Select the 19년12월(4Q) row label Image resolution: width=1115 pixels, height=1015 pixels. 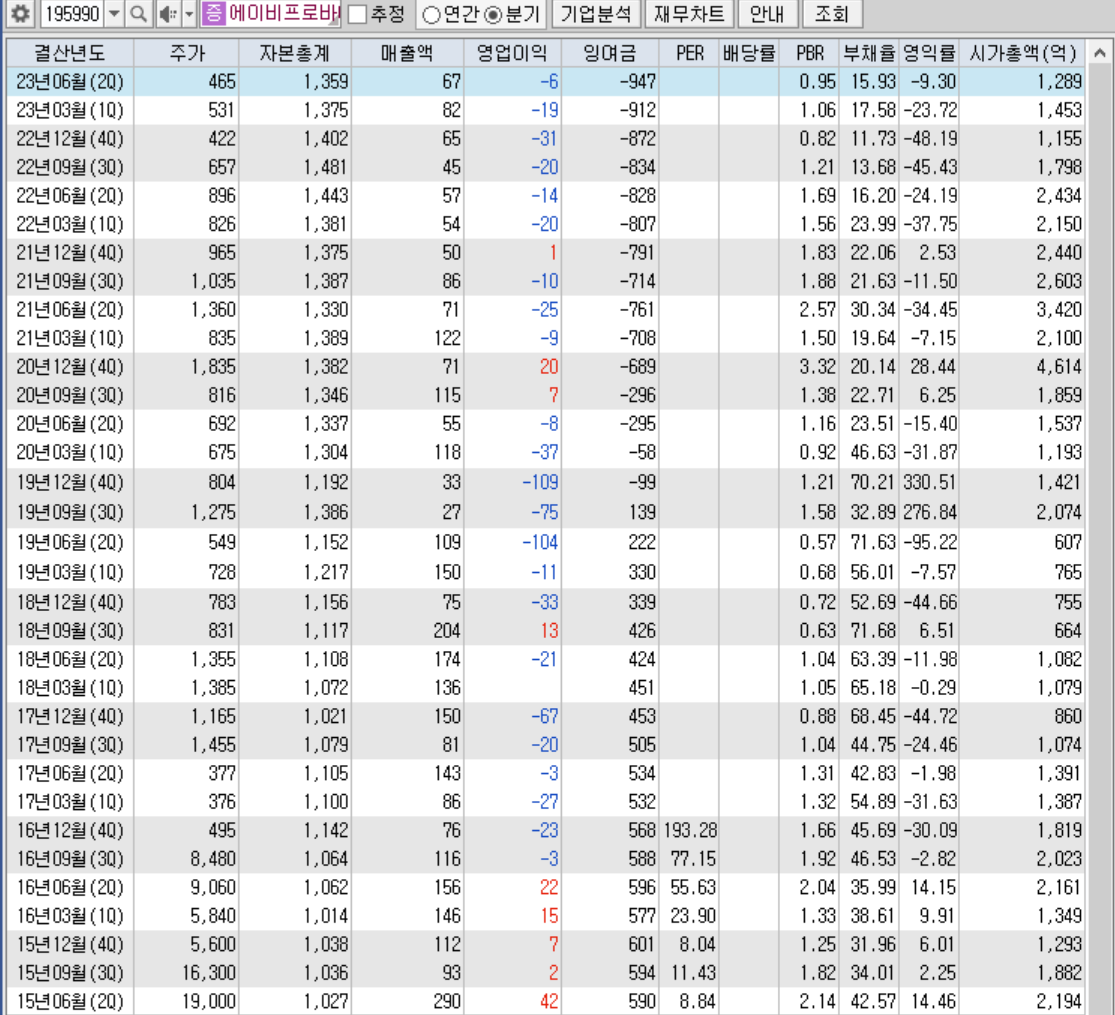pyautogui.click(x=70, y=482)
